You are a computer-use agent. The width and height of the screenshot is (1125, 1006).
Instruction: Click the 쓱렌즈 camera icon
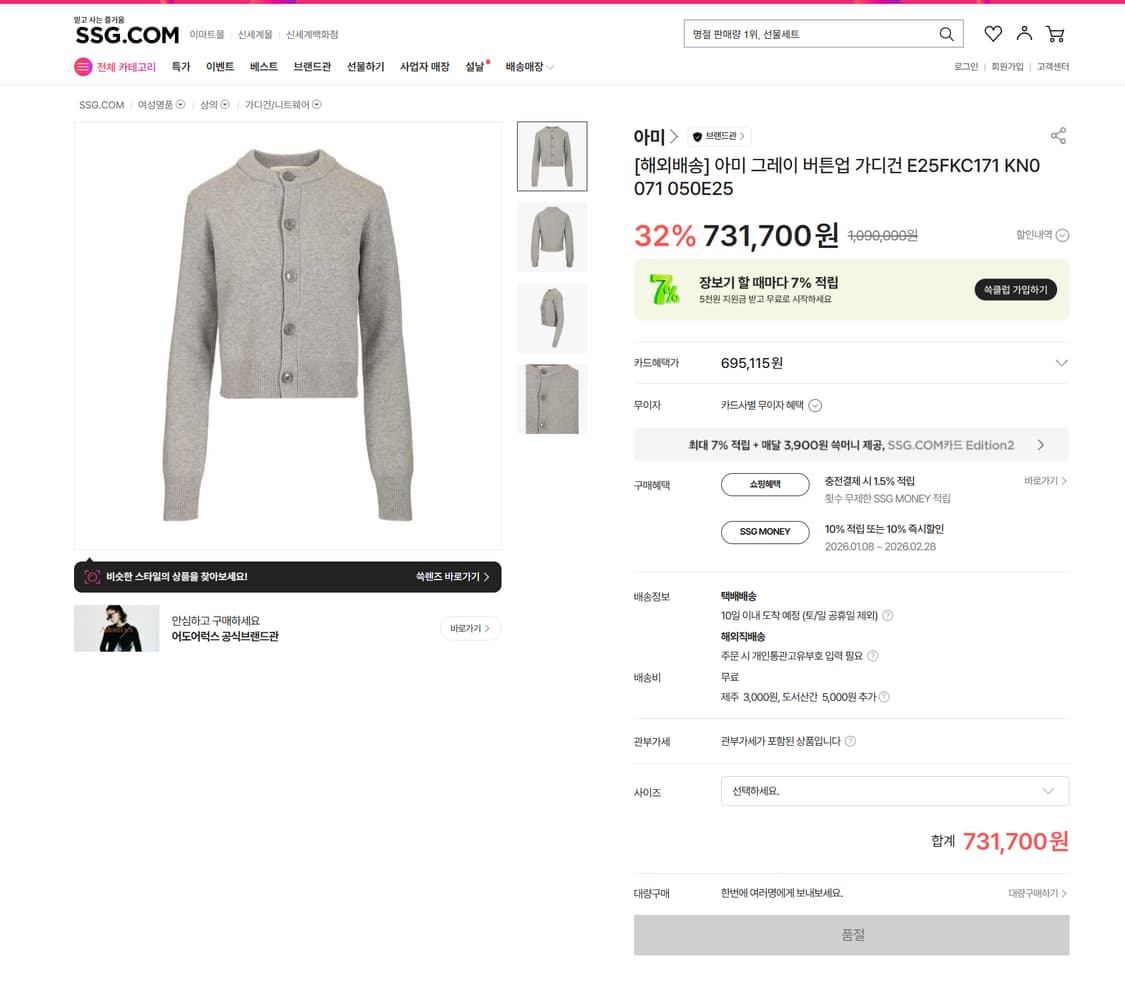92,577
